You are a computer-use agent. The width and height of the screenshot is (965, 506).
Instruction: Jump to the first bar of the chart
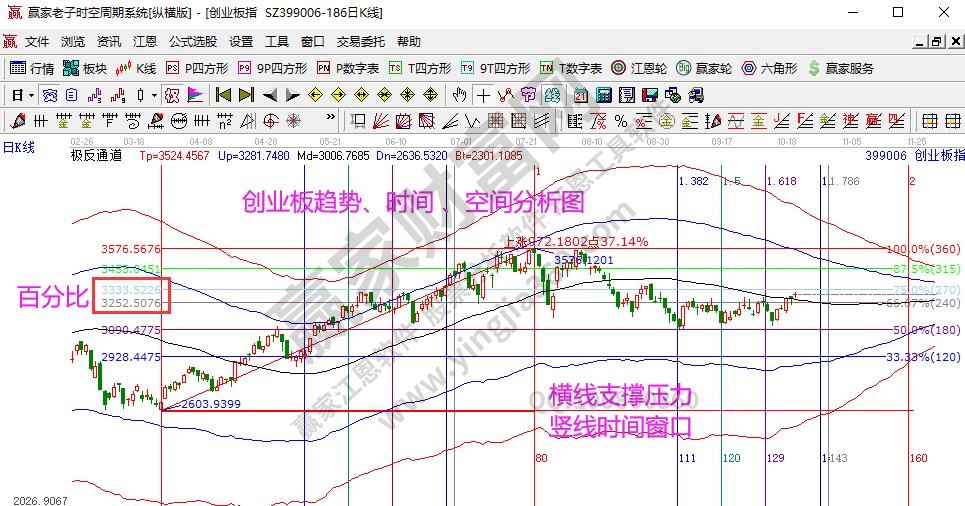[223, 95]
